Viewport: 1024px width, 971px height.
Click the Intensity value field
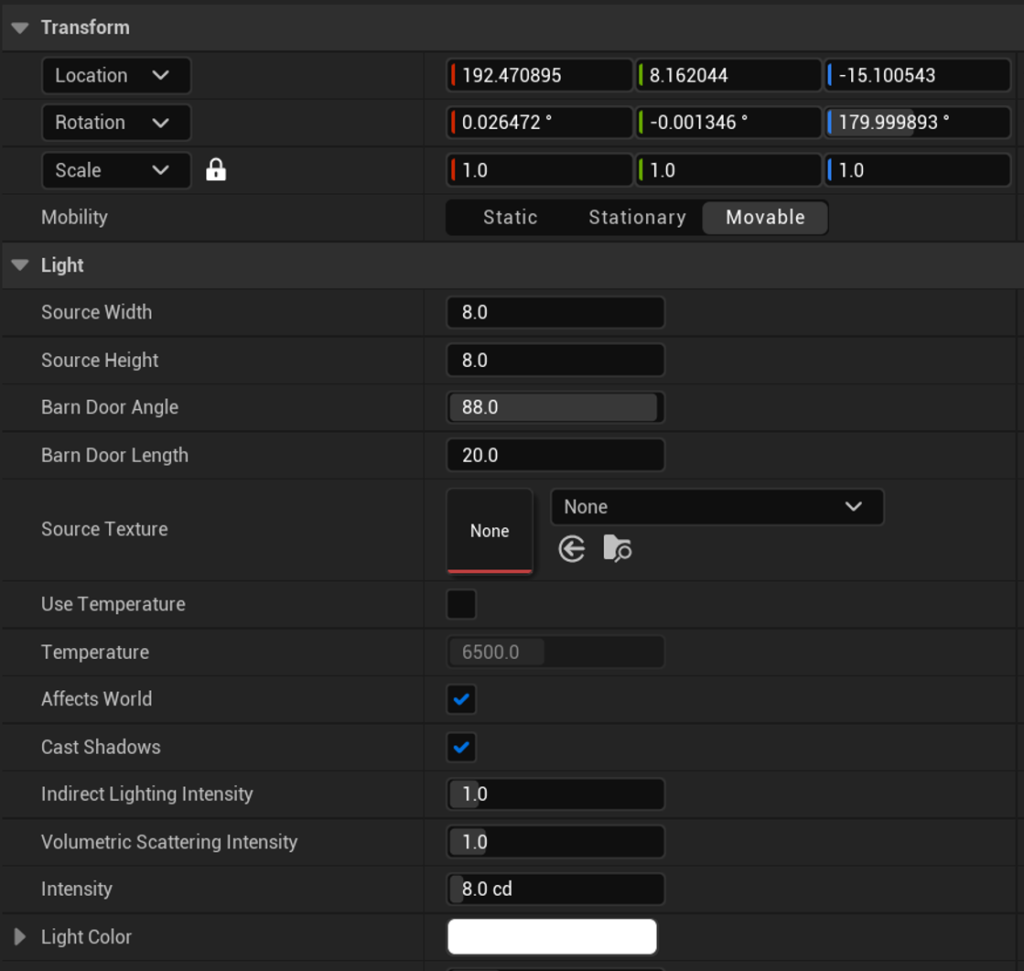555,889
